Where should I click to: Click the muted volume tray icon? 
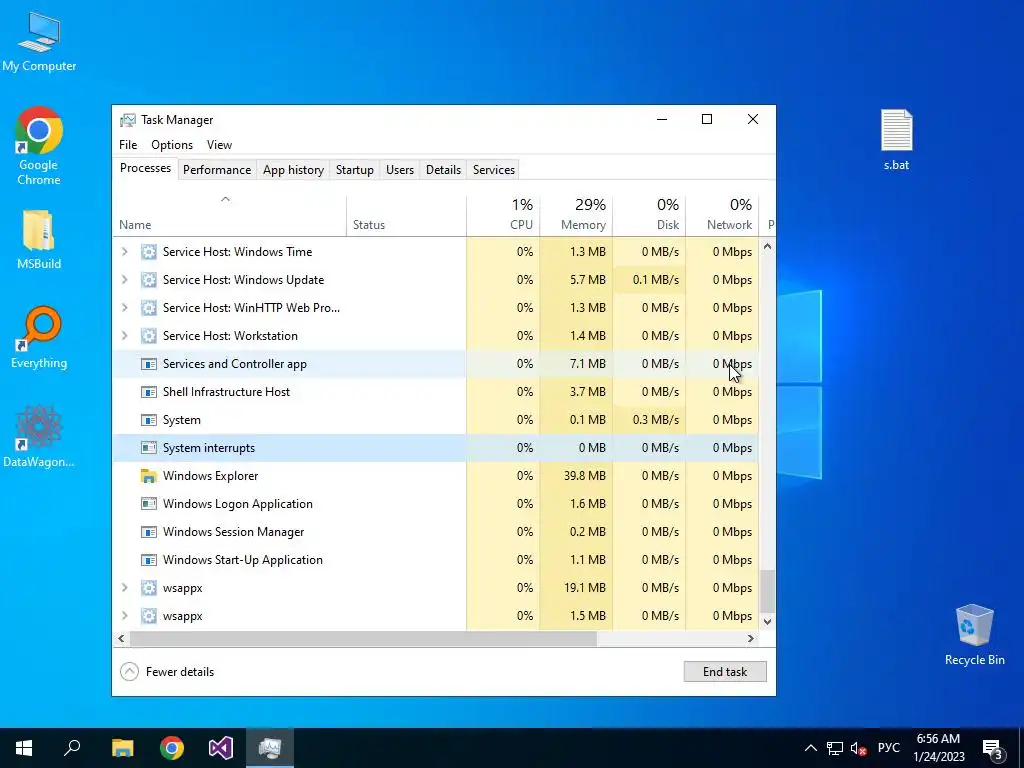click(858, 748)
